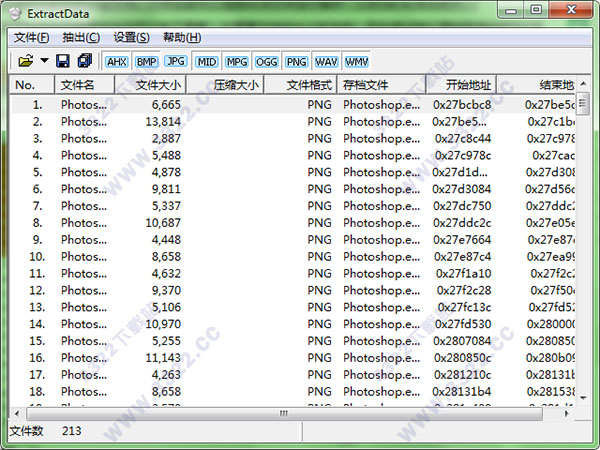Click PNG format cell in row 15
The image size is (600, 450).
tap(320, 341)
